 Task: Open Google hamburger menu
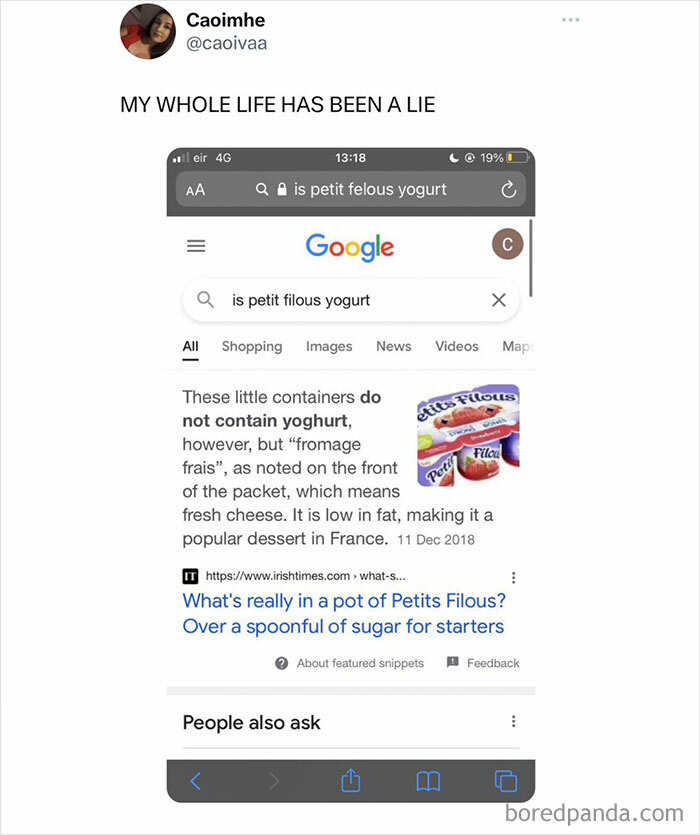coord(196,246)
